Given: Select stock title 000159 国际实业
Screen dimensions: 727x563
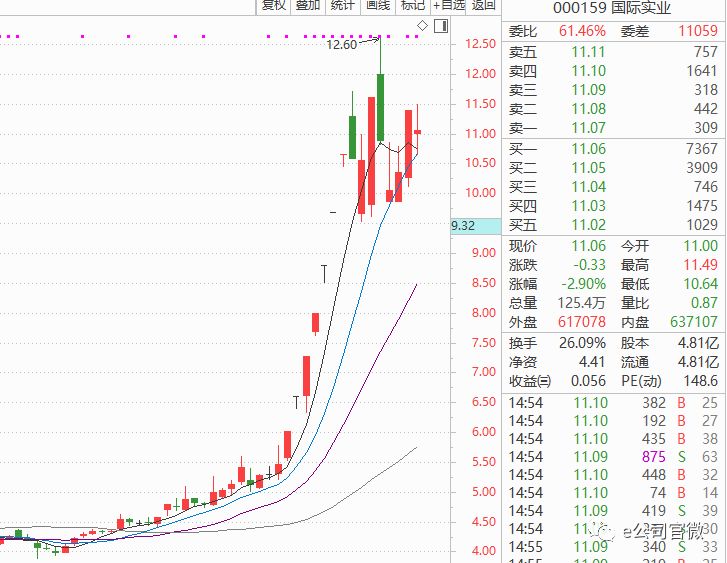Looking at the screenshot, I should coord(612,8).
